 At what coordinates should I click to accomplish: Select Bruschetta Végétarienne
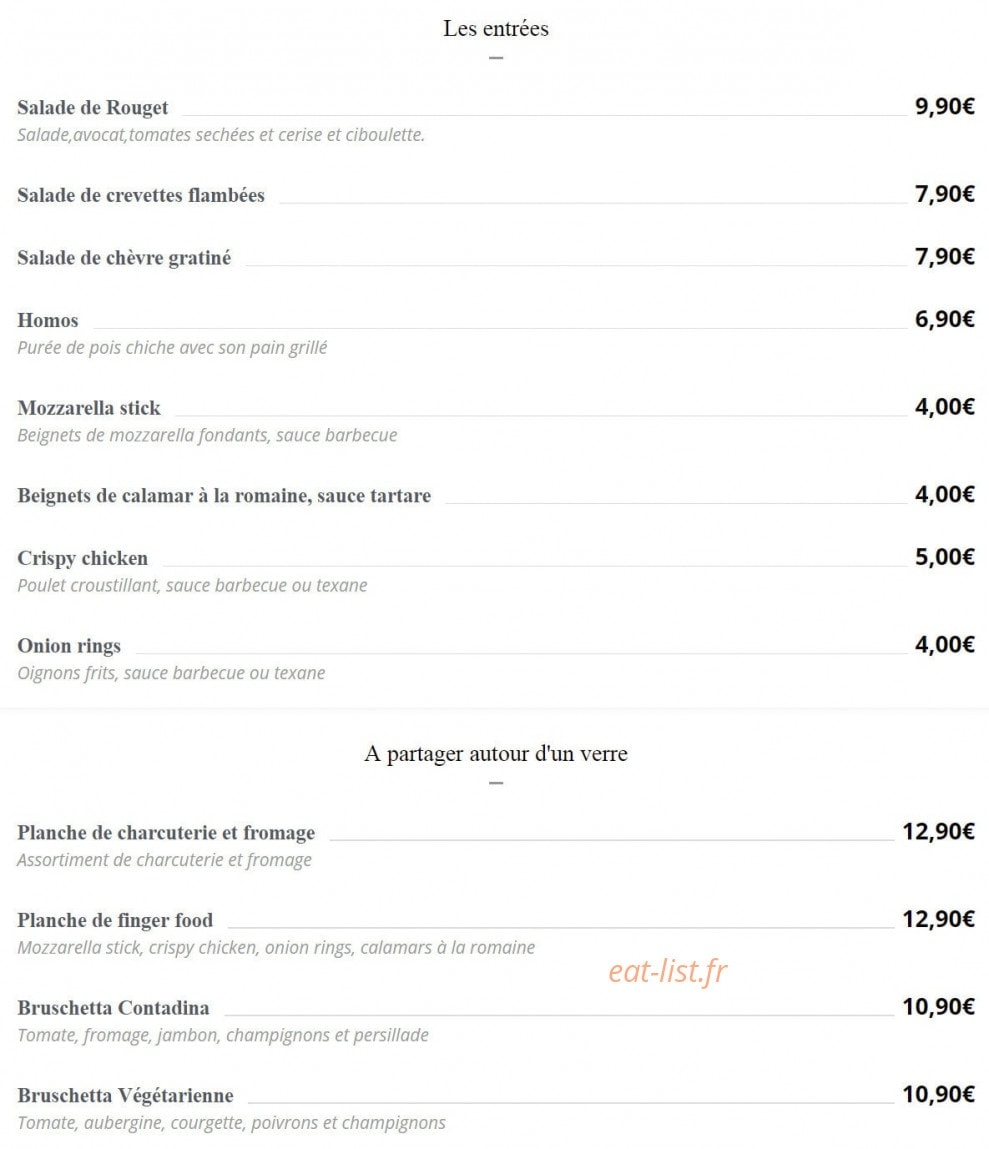(x=126, y=1096)
